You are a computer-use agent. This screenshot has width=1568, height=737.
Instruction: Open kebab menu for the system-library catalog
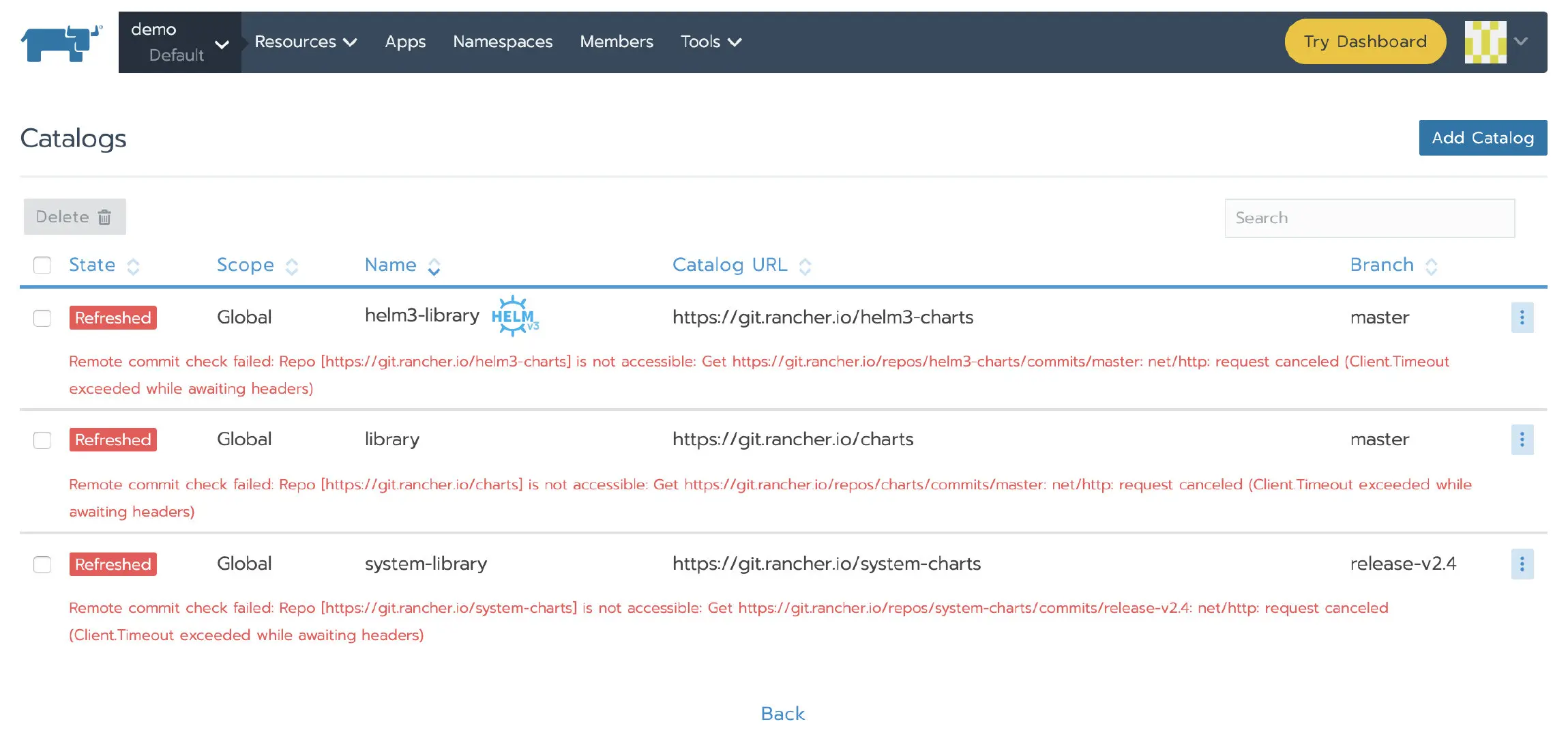tap(1522, 564)
